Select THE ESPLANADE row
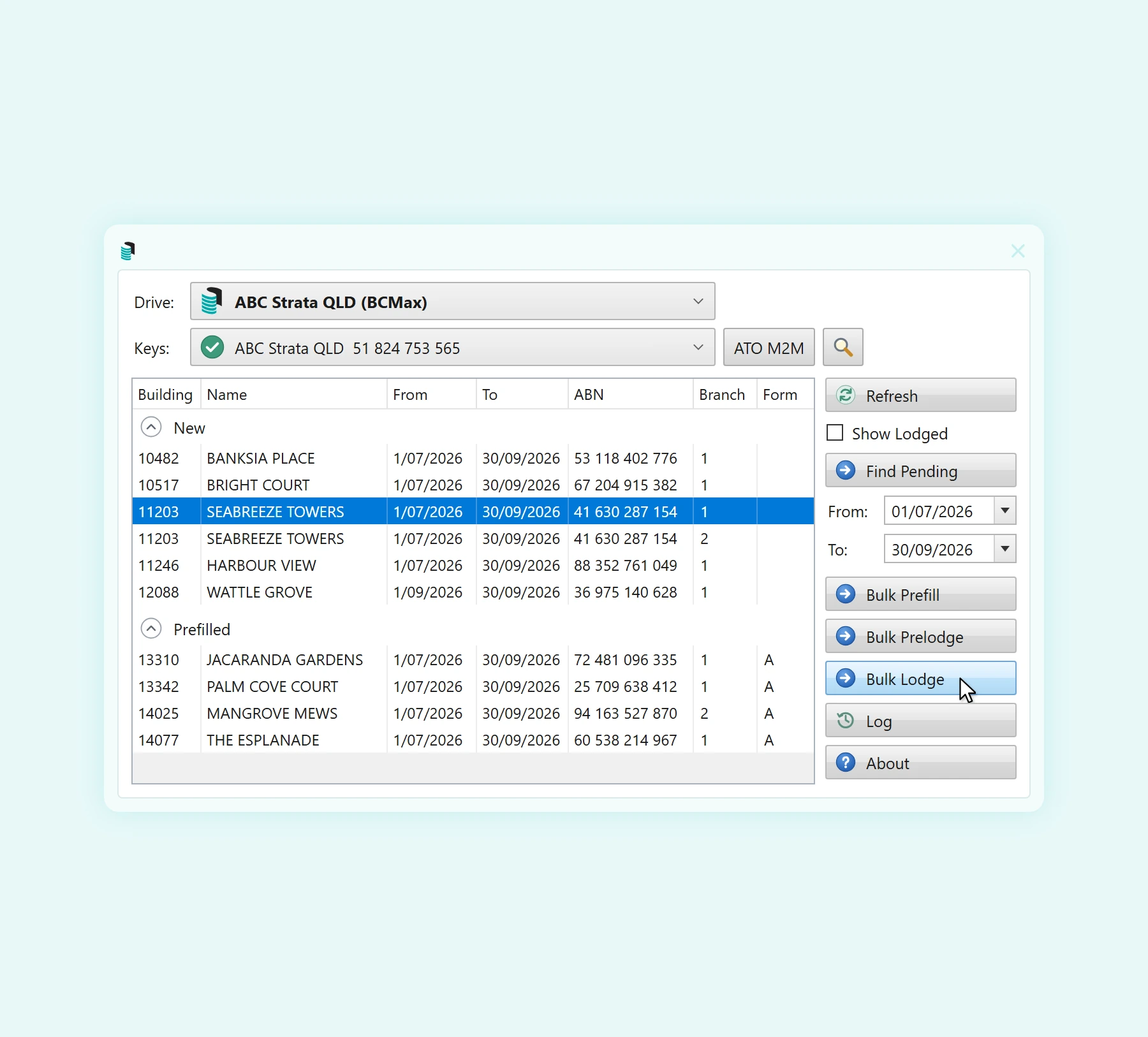This screenshot has width=1148, height=1037. click(x=473, y=740)
